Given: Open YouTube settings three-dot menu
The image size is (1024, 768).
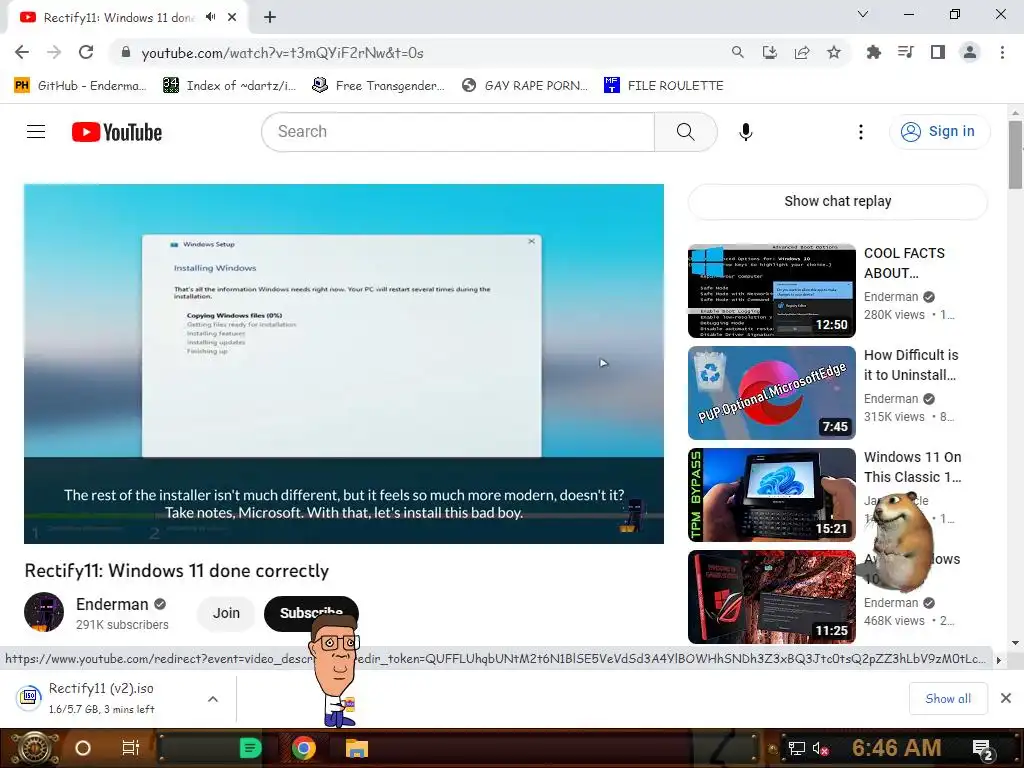Looking at the screenshot, I should (x=861, y=132).
